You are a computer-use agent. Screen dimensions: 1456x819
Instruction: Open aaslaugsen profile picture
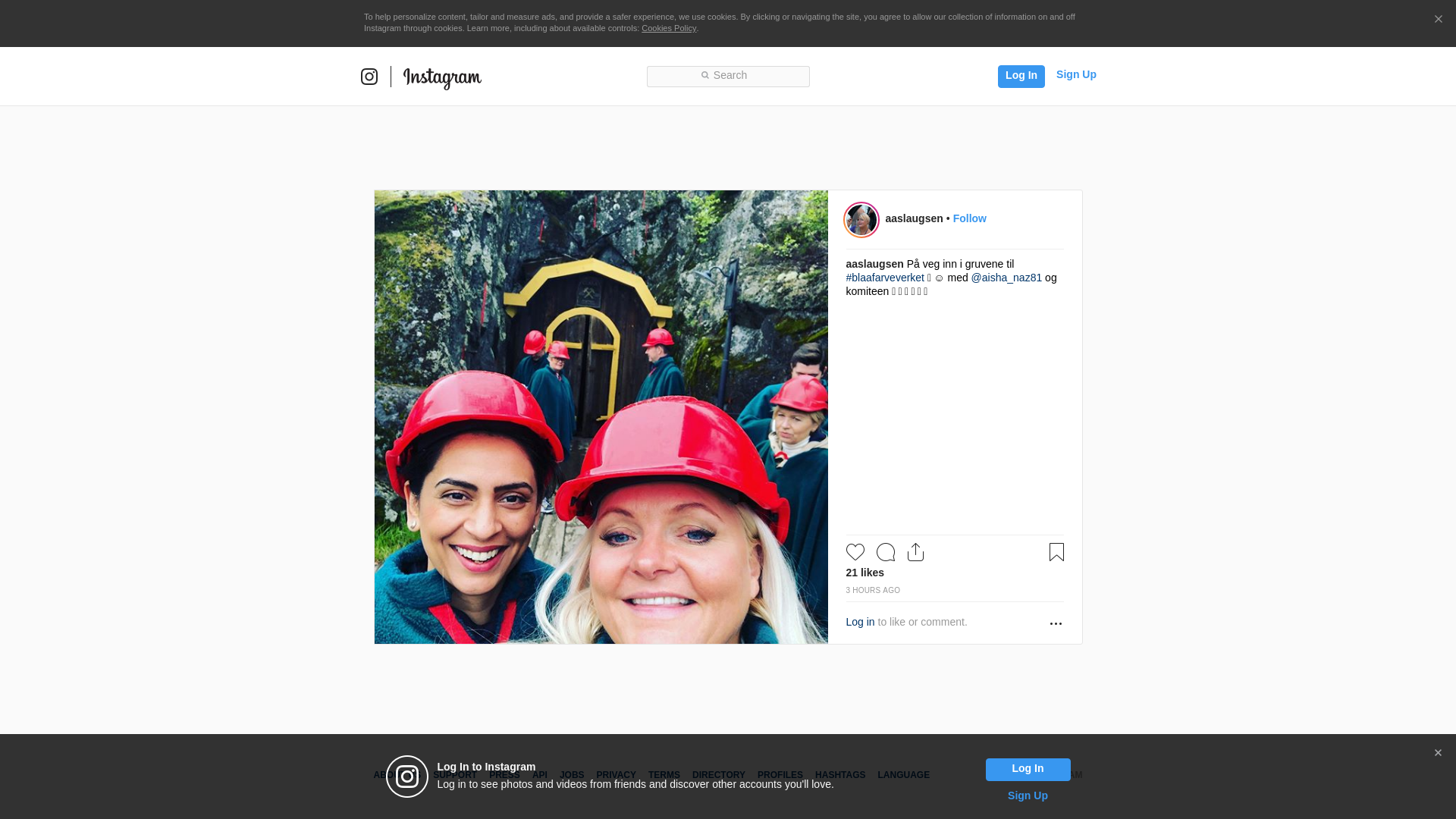(x=861, y=220)
